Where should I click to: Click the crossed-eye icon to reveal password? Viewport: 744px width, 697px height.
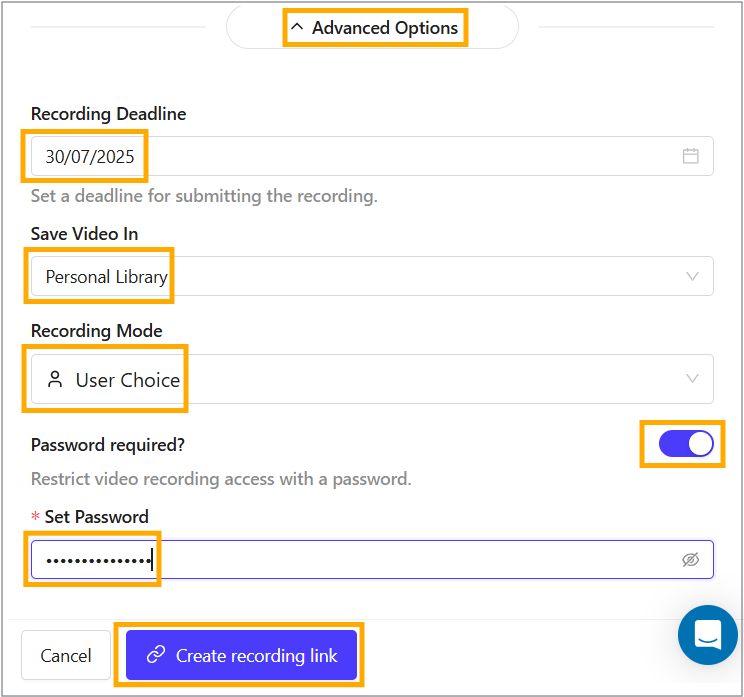(x=690, y=560)
